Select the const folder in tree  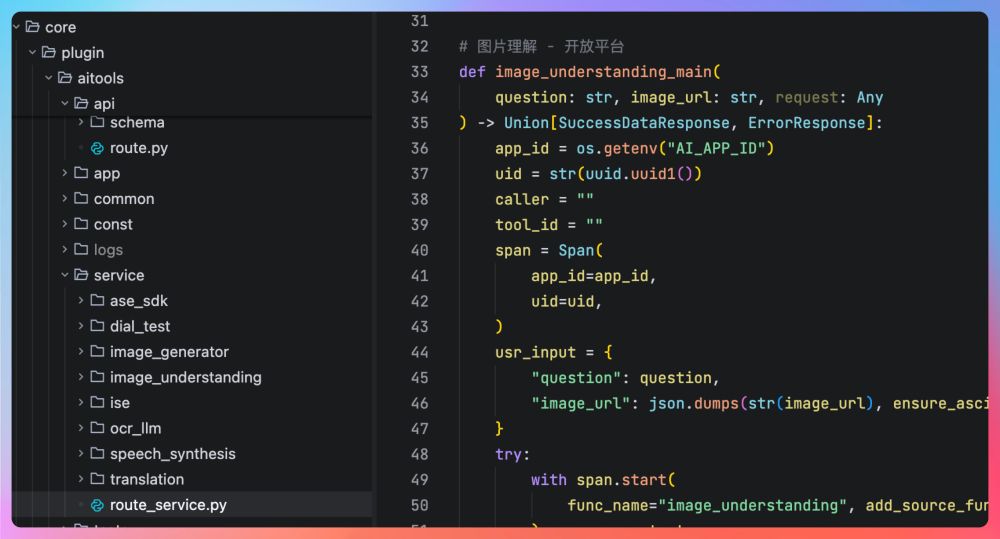click(x=113, y=225)
